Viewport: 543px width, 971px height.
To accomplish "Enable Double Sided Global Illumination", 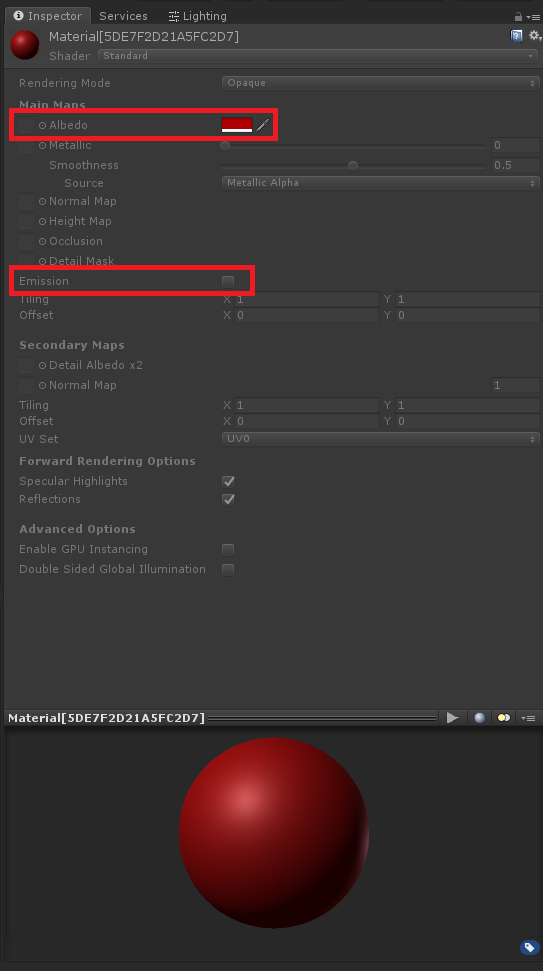I will tap(228, 569).
